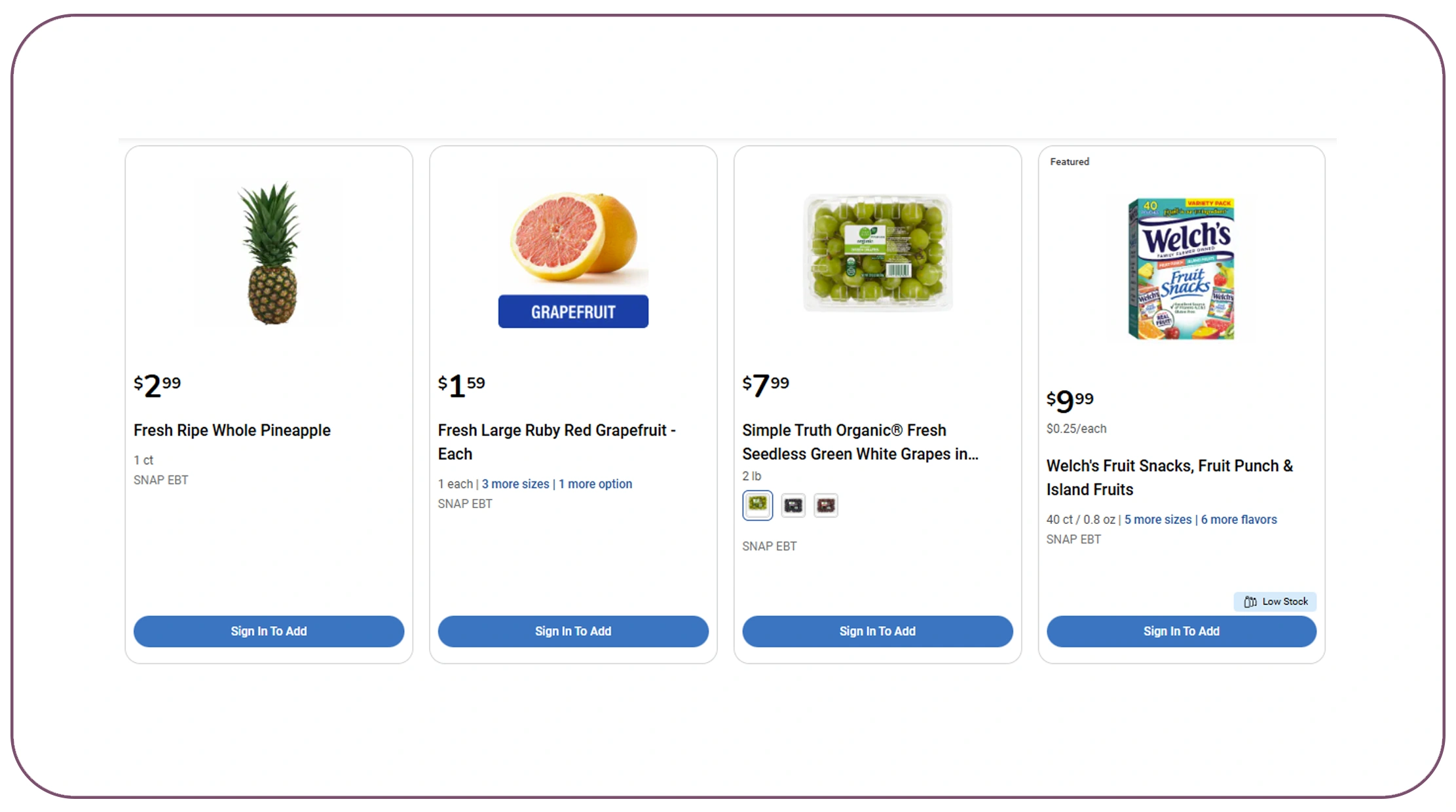Pick the red grapes variant option
Image resolution: width=1456 pixels, height=812 pixels.
[826, 505]
